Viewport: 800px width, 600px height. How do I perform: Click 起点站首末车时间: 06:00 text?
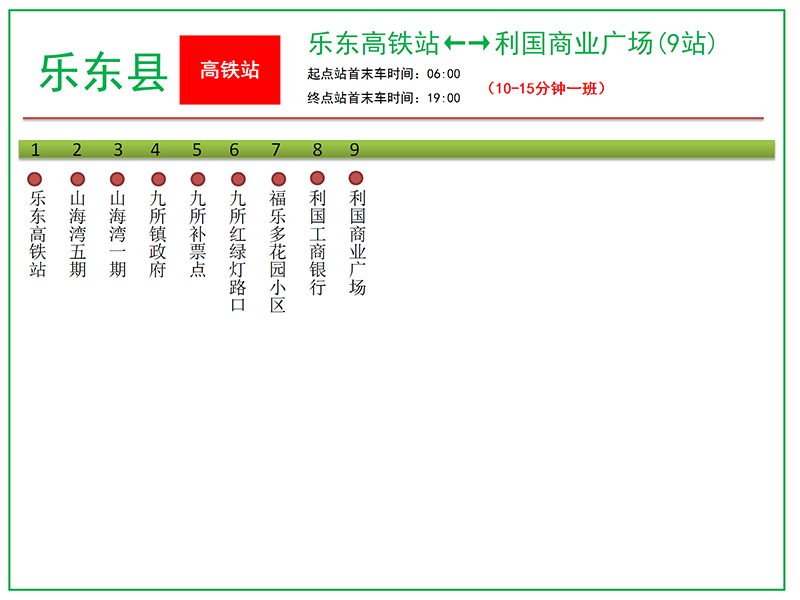click(384, 74)
